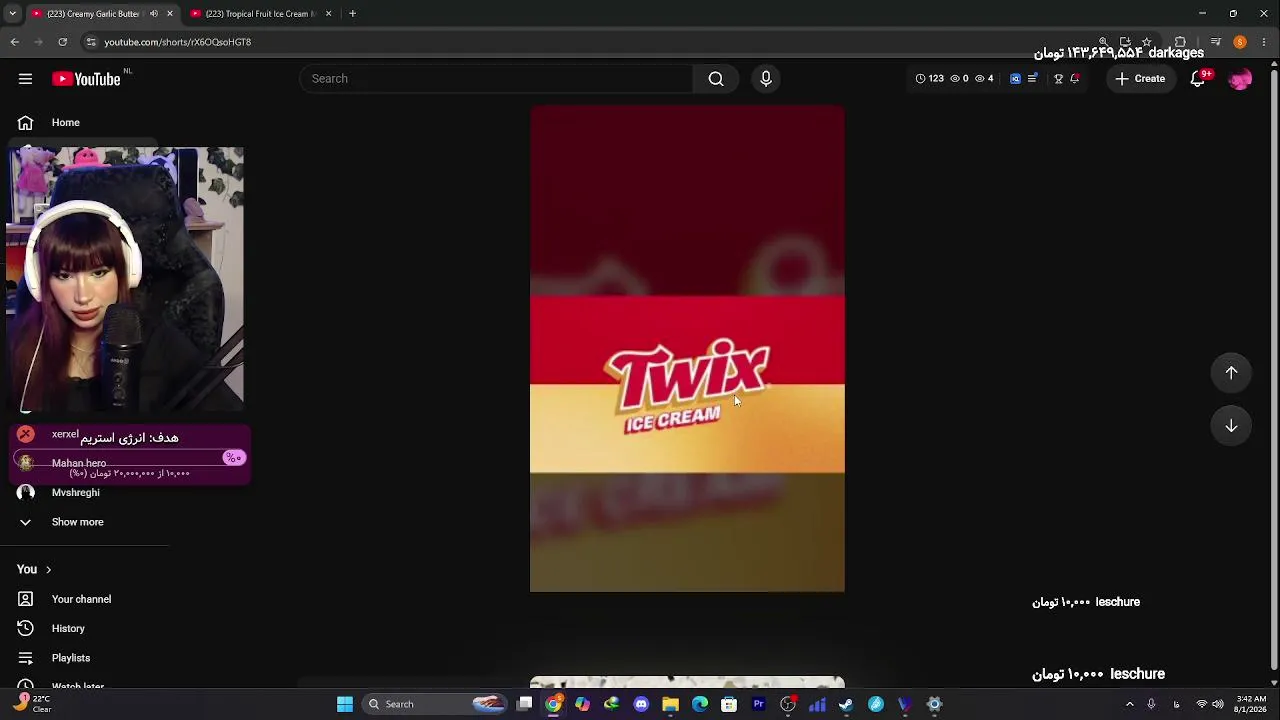
Task: Go to the previous Short video
Action: tap(1231, 373)
